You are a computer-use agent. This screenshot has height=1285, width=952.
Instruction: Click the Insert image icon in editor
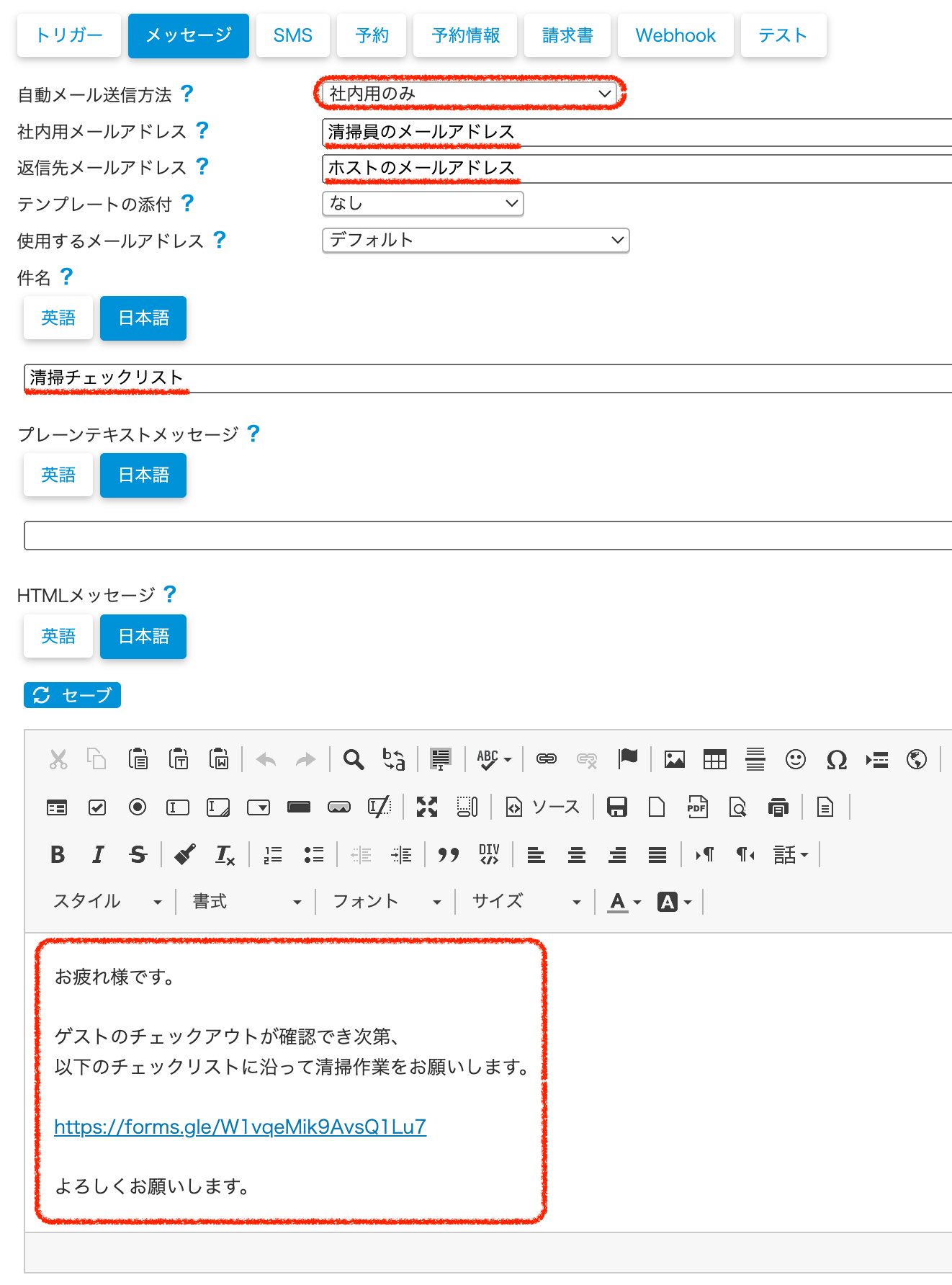click(674, 759)
